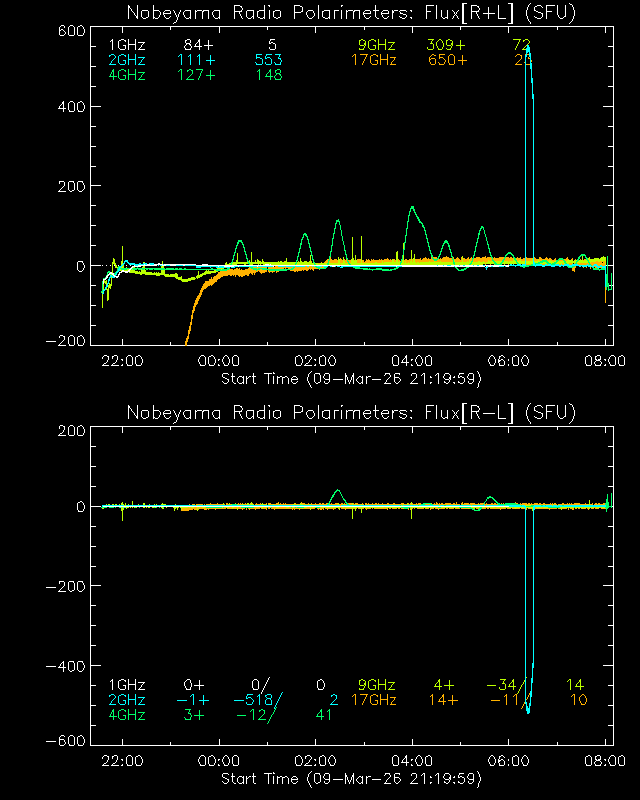Select the 1GHz legend label in top plot

[x=126, y=46]
